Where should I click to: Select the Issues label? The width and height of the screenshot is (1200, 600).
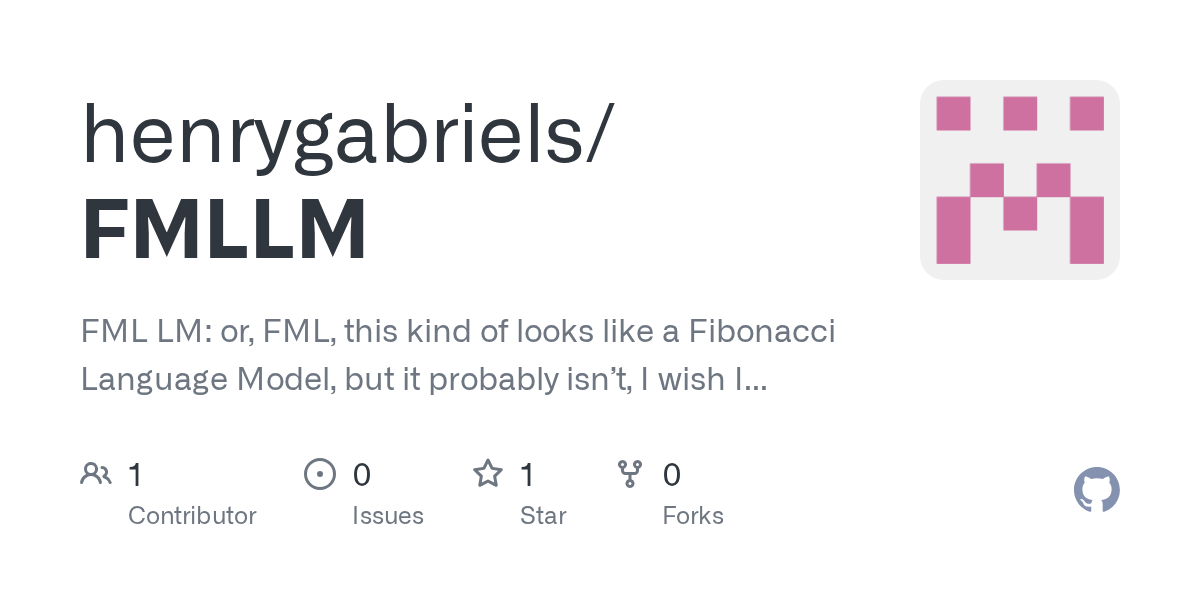pyautogui.click(x=388, y=516)
